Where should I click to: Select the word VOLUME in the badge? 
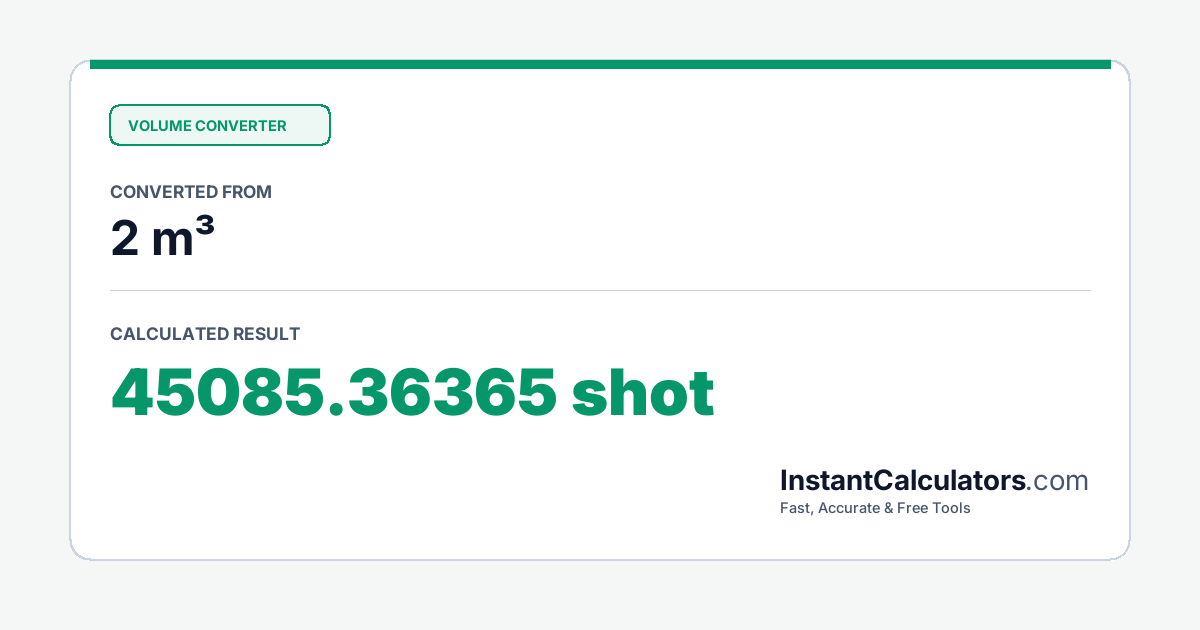click(x=159, y=126)
